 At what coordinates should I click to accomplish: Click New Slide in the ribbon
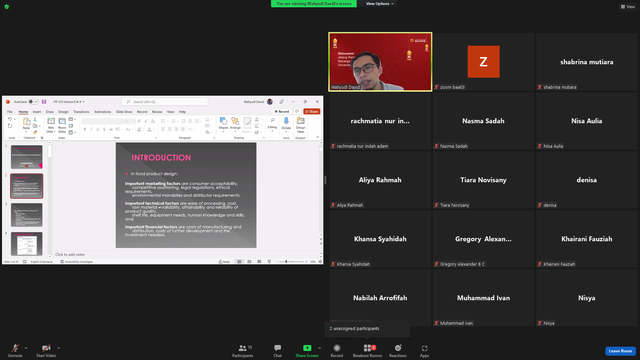point(51,125)
